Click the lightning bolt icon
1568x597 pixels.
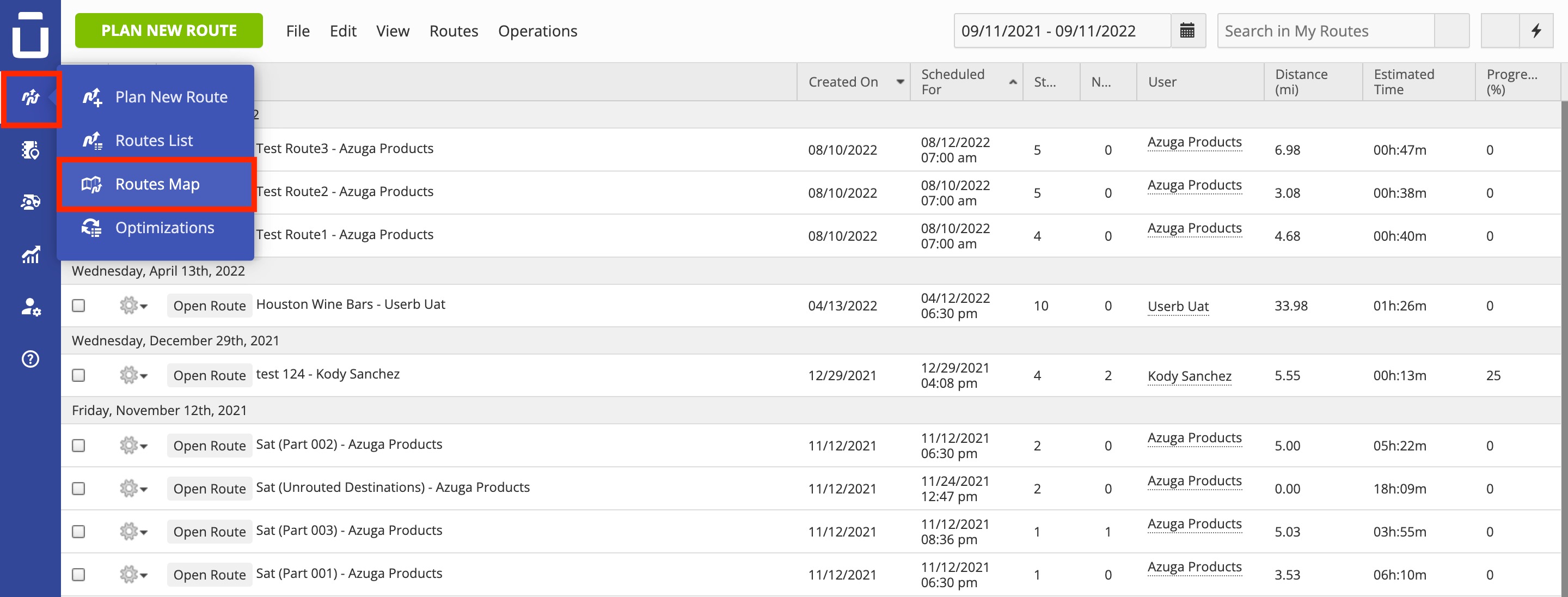tap(1536, 31)
